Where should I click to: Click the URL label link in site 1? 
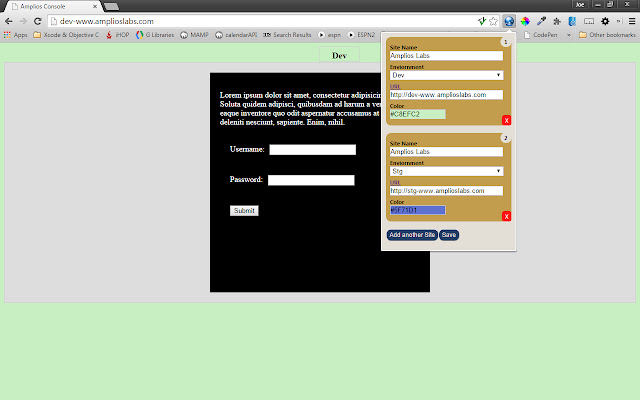[395, 87]
